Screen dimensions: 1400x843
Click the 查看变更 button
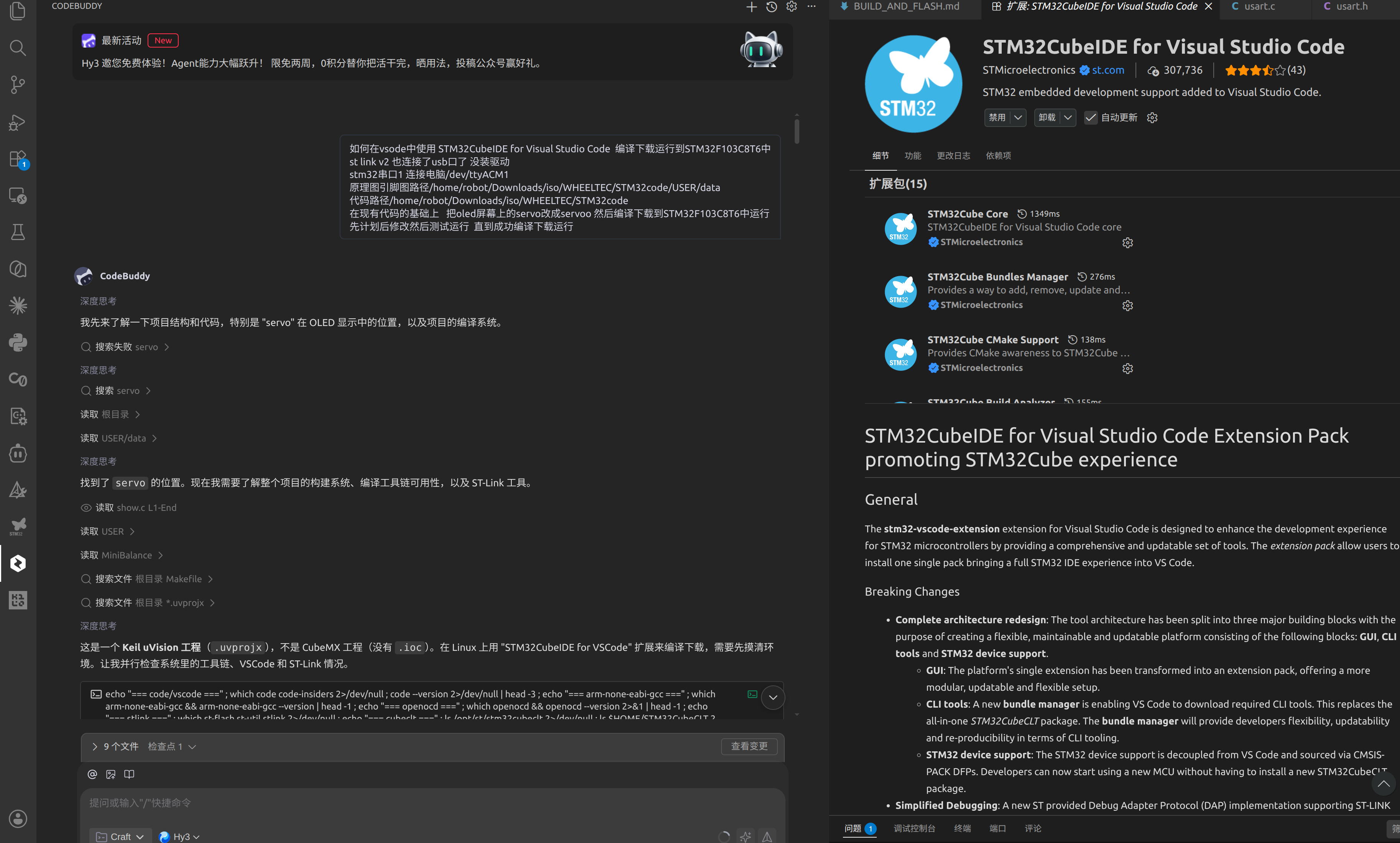pos(749,746)
